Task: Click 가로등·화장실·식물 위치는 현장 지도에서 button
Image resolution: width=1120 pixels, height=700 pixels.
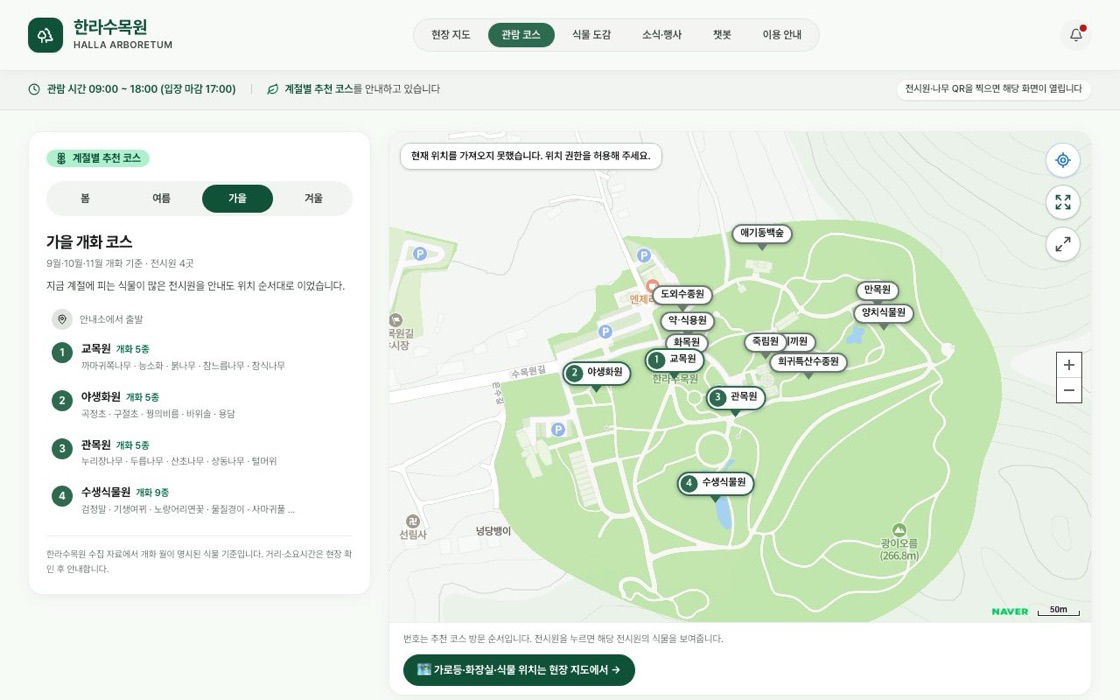Action: [519, 670]
